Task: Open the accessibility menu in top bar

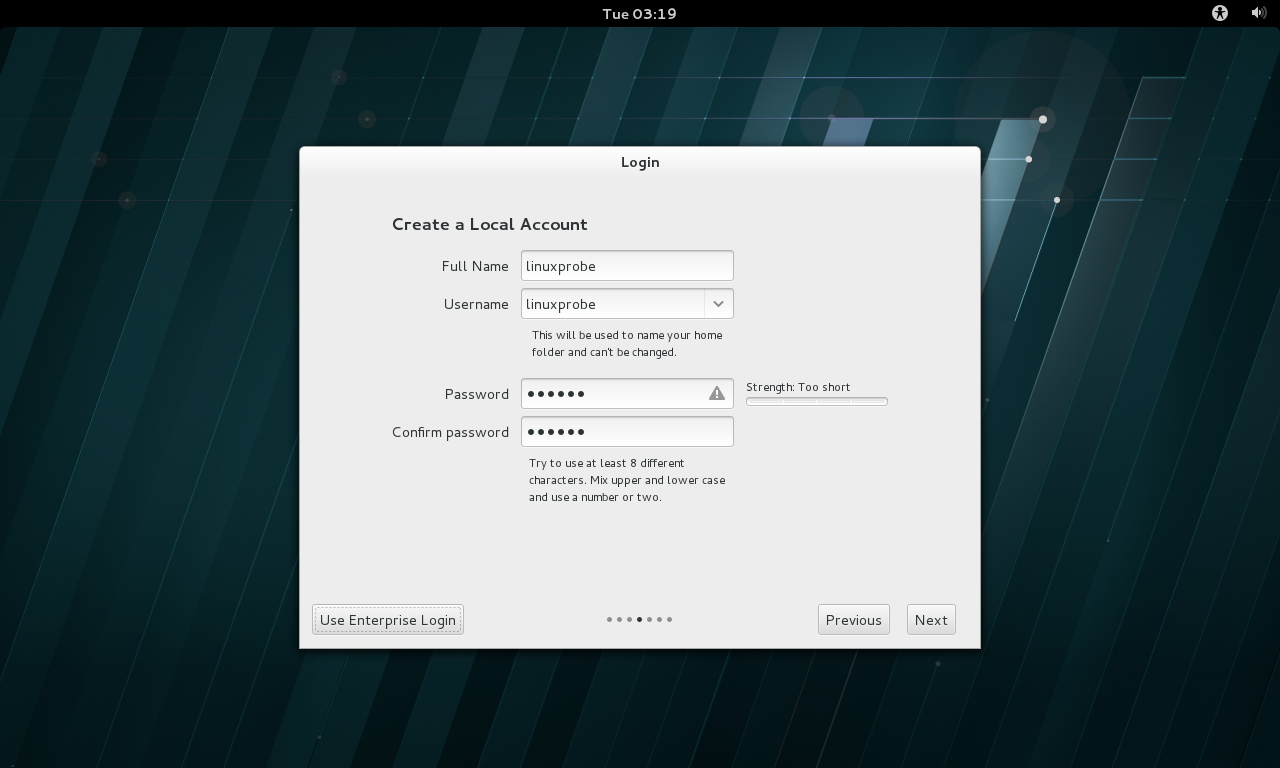Action: (x=1219, y=13)
